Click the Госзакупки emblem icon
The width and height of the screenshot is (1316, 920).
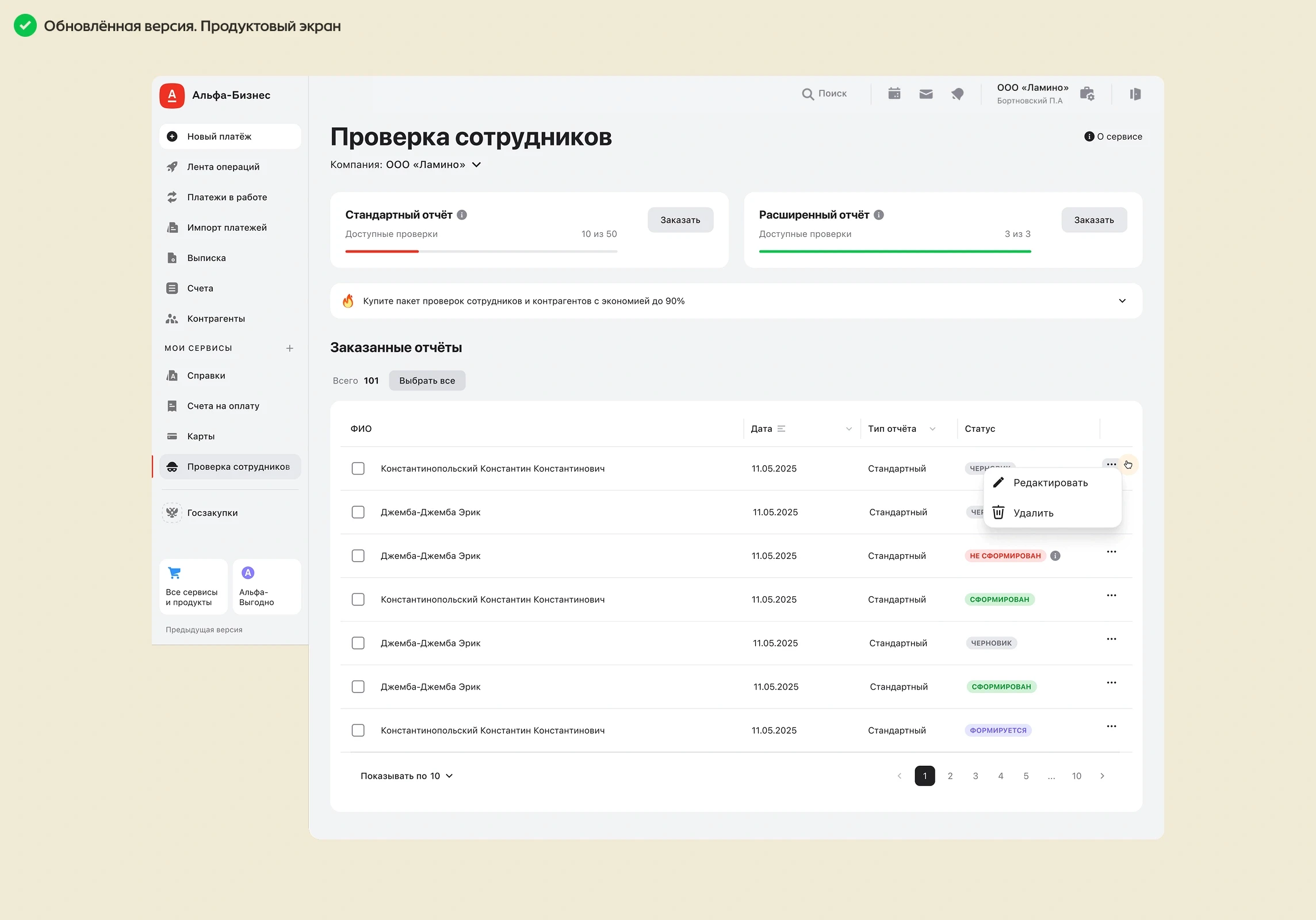pos(172,512)
